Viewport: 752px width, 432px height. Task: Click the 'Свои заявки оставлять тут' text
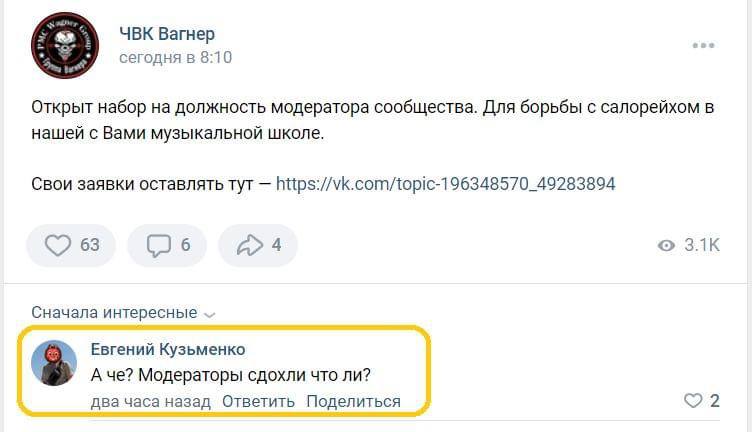143,184
